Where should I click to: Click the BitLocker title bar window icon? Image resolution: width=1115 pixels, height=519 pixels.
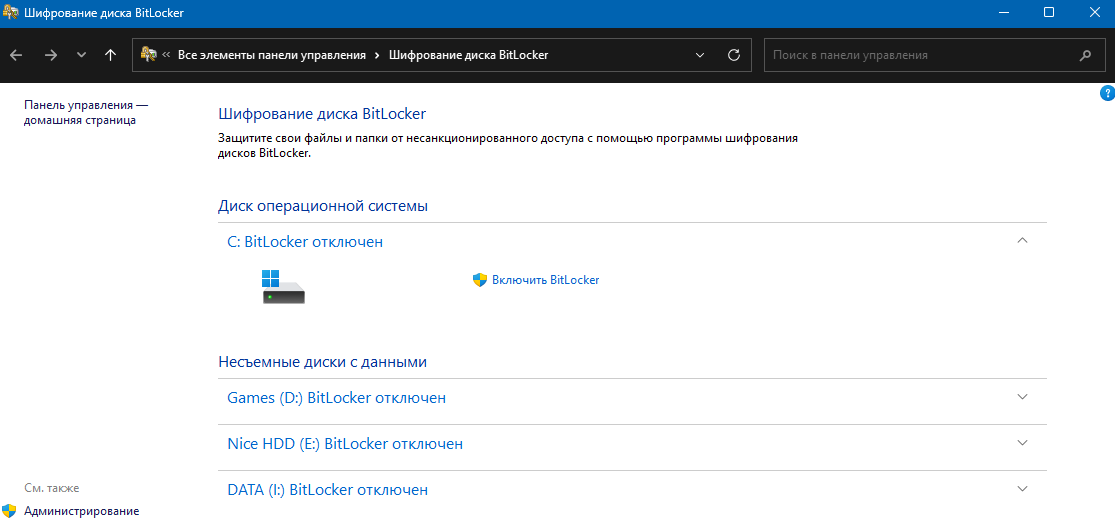point(11,13)
